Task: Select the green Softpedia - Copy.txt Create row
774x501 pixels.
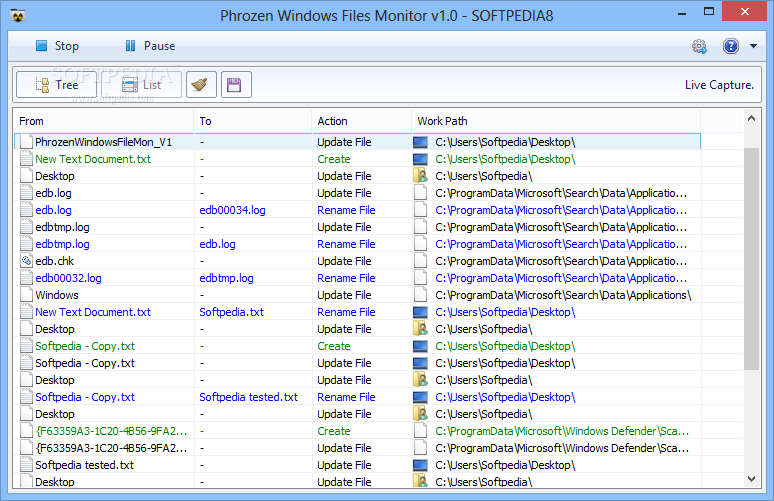Action: tap(357, 346)
